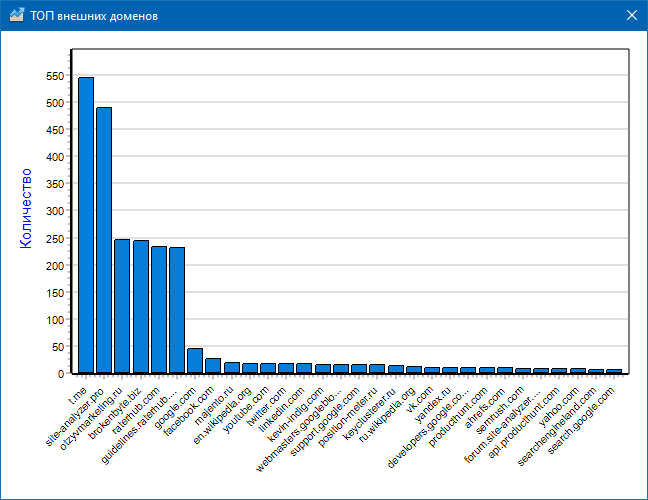The height and width of the screenshot is (500, 648).
Task: Click the t.me bar in the chart
Action: click(x=86, y=225)
